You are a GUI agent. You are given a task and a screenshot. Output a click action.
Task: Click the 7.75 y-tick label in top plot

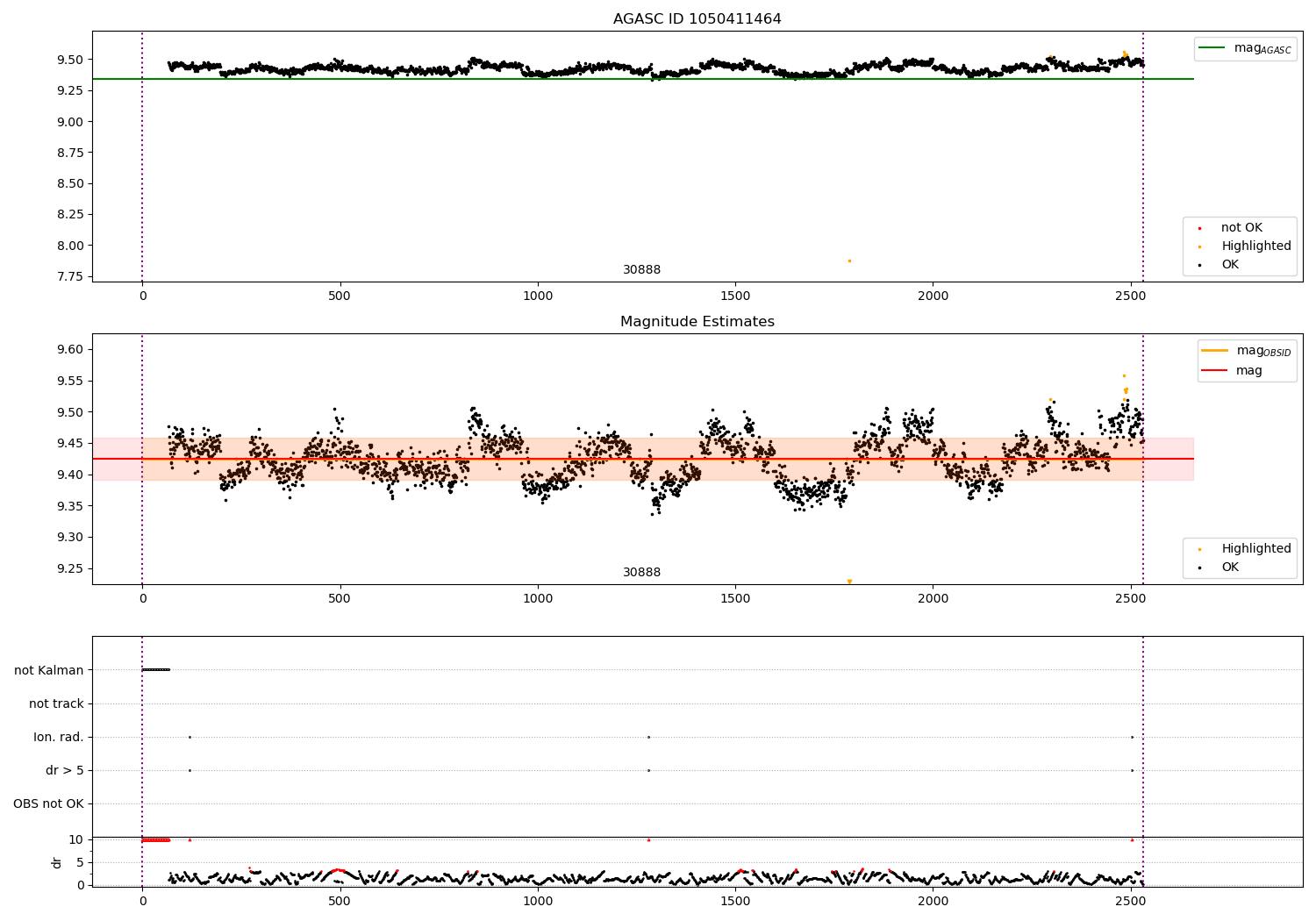tap(70, 276)
